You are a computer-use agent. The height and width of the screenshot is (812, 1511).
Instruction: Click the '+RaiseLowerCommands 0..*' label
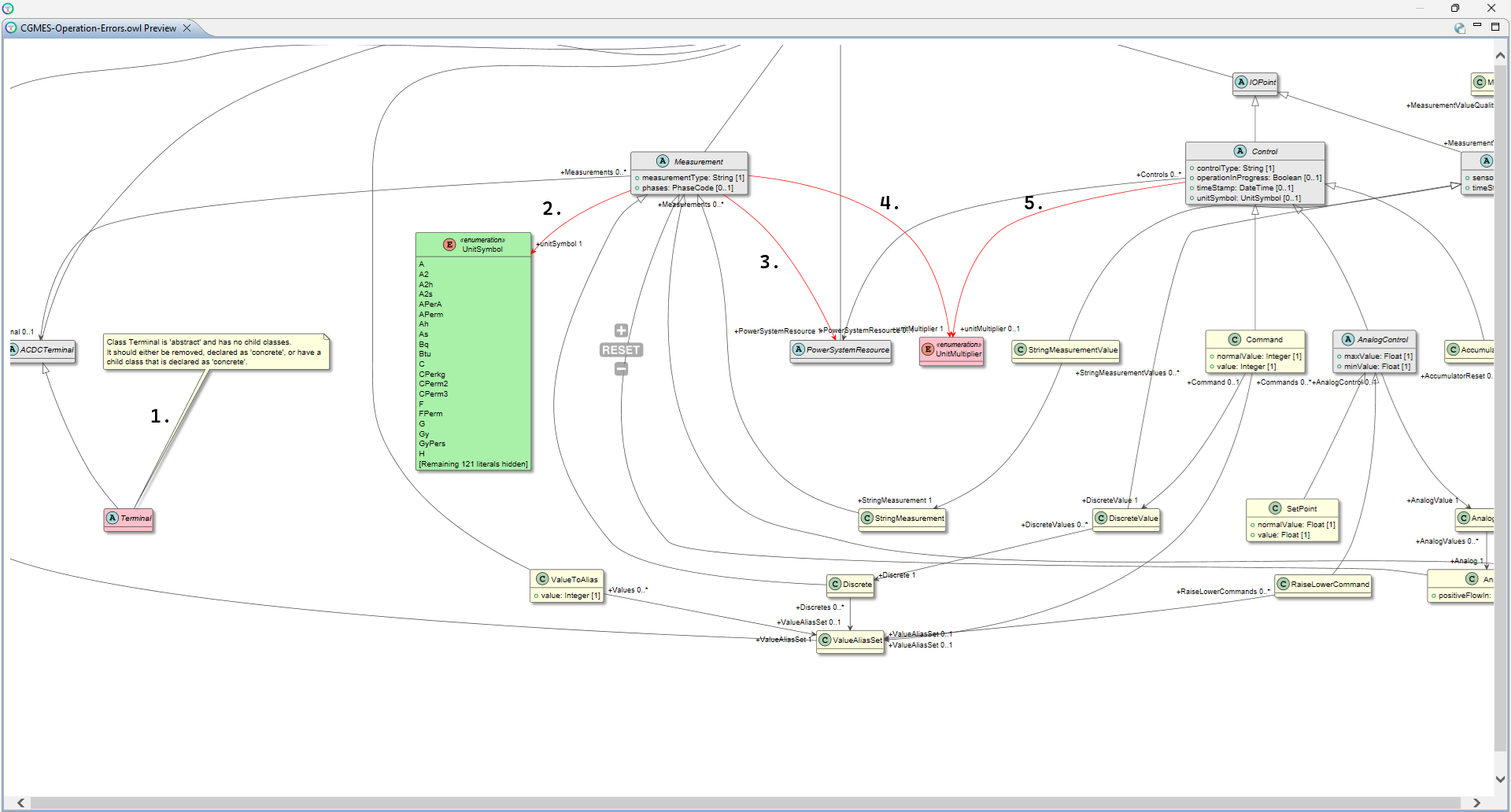pos(1223,592)
